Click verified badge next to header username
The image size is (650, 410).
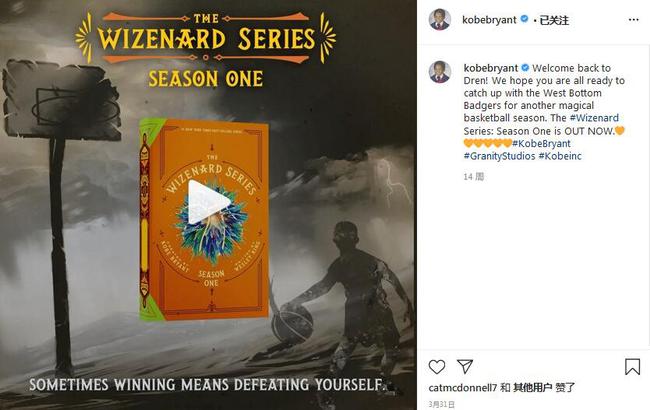coord(524,19)
